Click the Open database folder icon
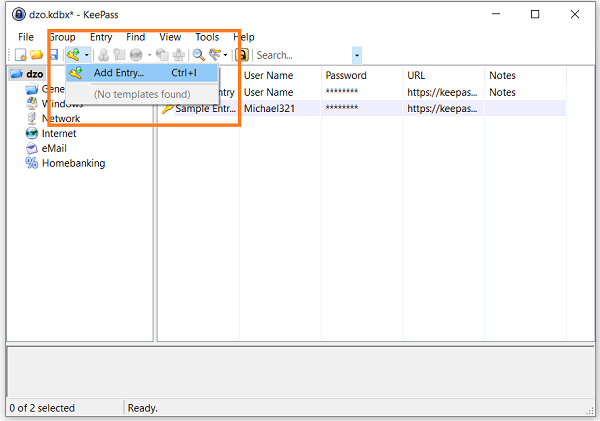 37,55
